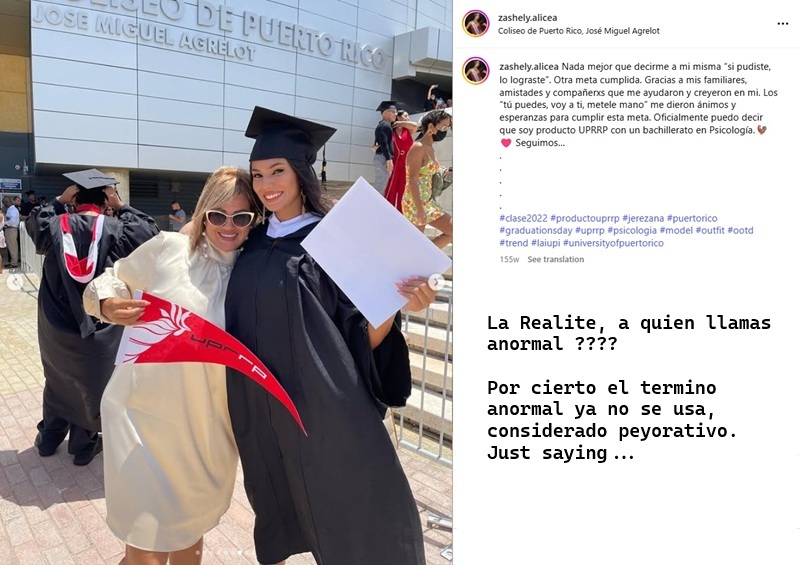The width and height of the screenshot is (800, 565).
Task: Open the #psicologia hashtag
Action: click(x=632, y=231)
